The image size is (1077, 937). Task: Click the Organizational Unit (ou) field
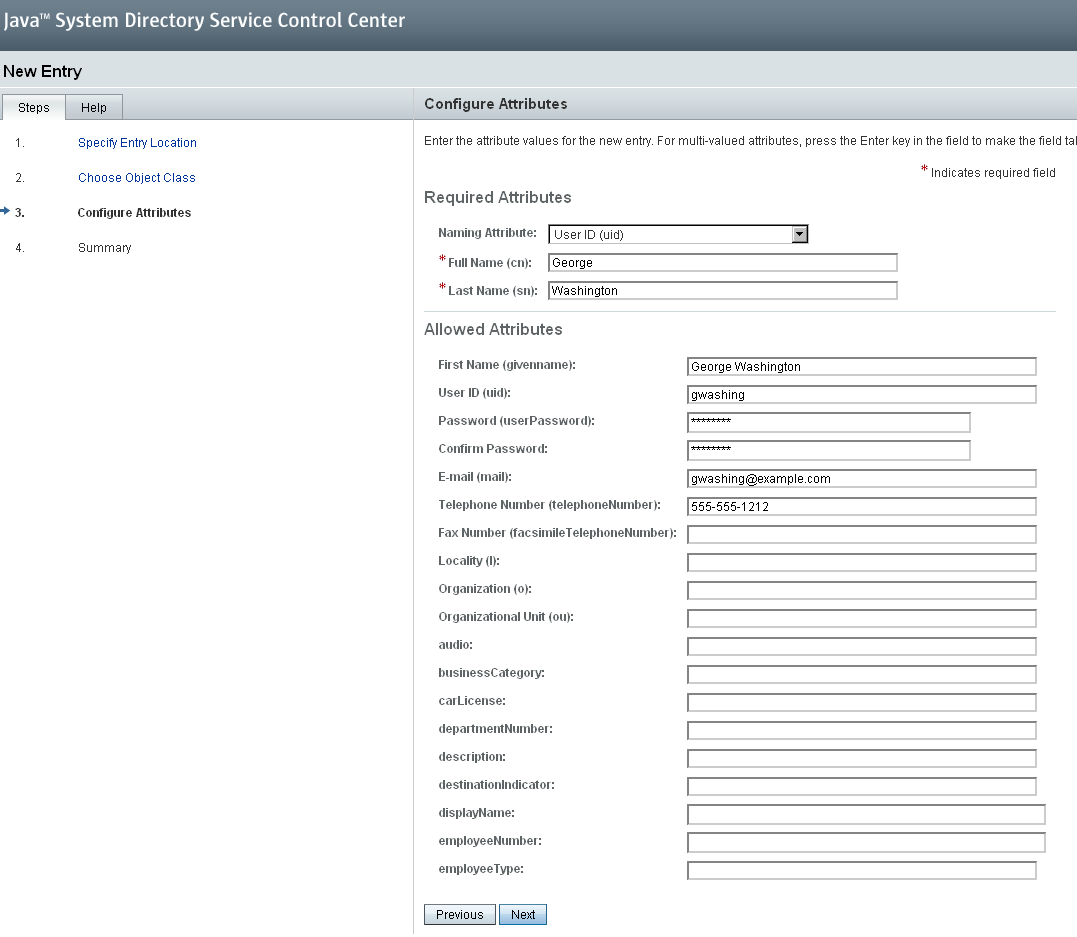(x=861, y=618)
